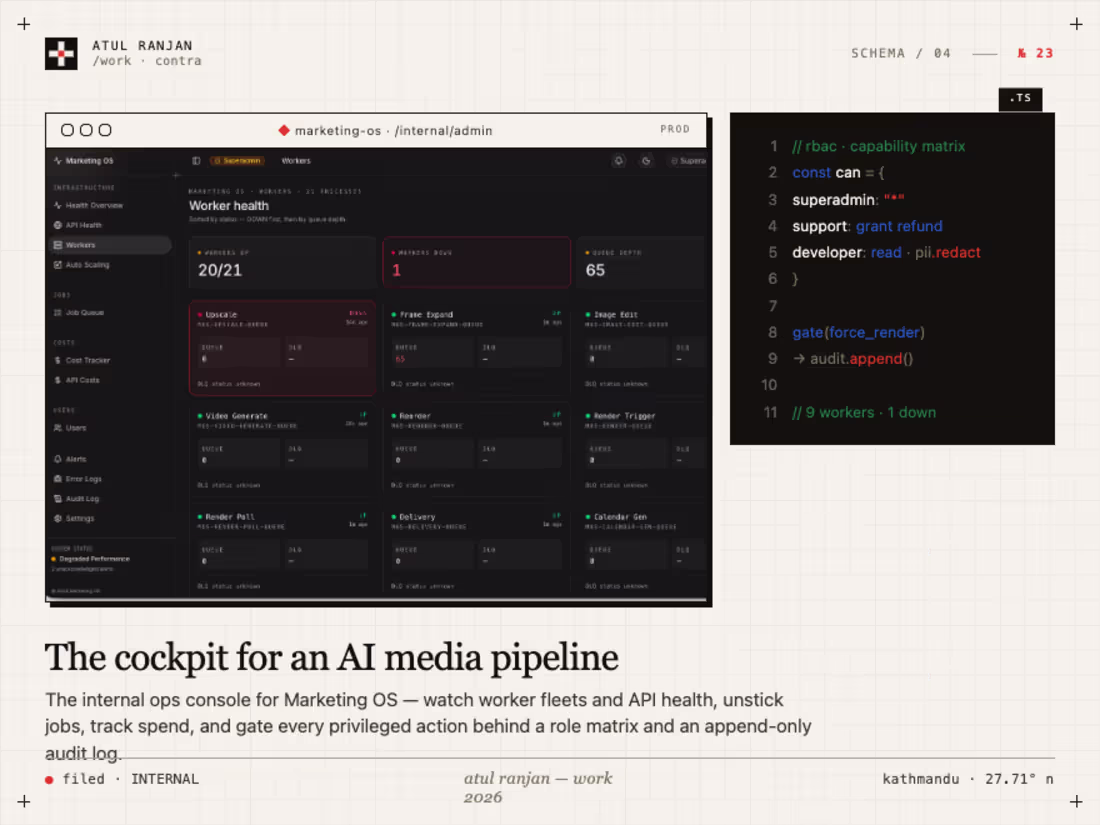The height and width of the screenshot is (825, 1100).
Task: Click the Error Logs icon
Action: pos(58,478)
